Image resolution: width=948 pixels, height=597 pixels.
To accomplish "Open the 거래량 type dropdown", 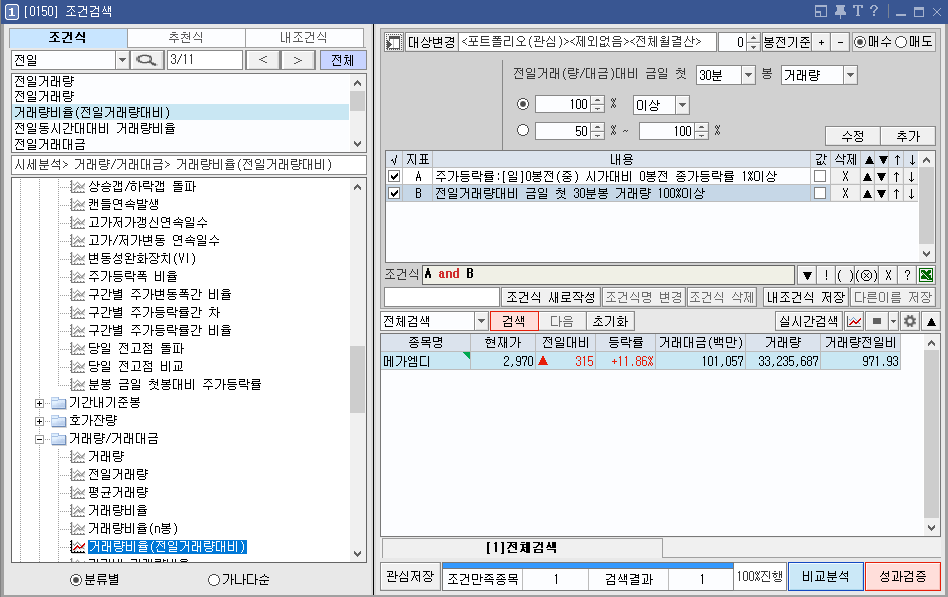I will point(851,75).
